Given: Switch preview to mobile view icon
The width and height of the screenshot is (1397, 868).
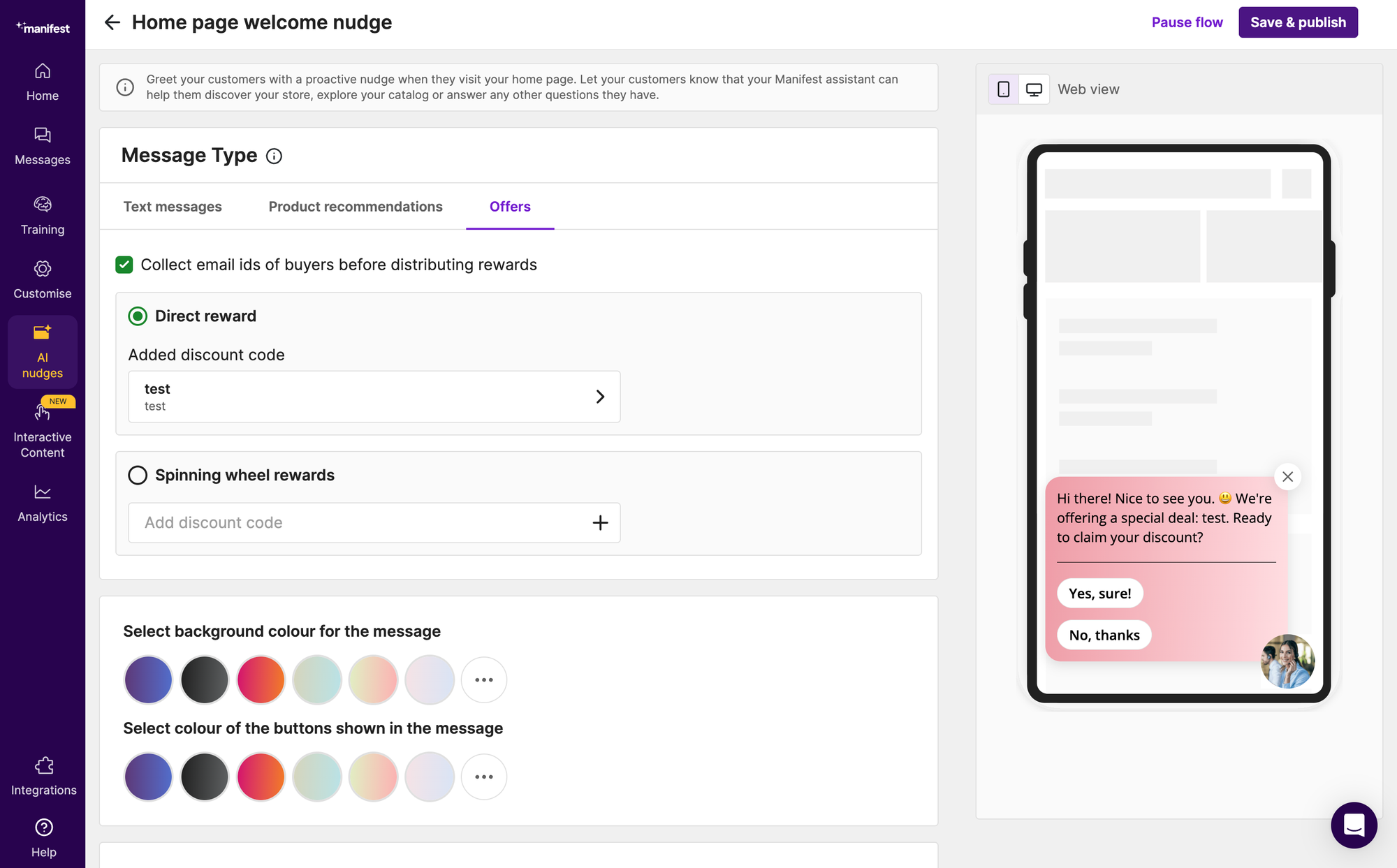Looking at the screenshot, I should (1004, 89).
